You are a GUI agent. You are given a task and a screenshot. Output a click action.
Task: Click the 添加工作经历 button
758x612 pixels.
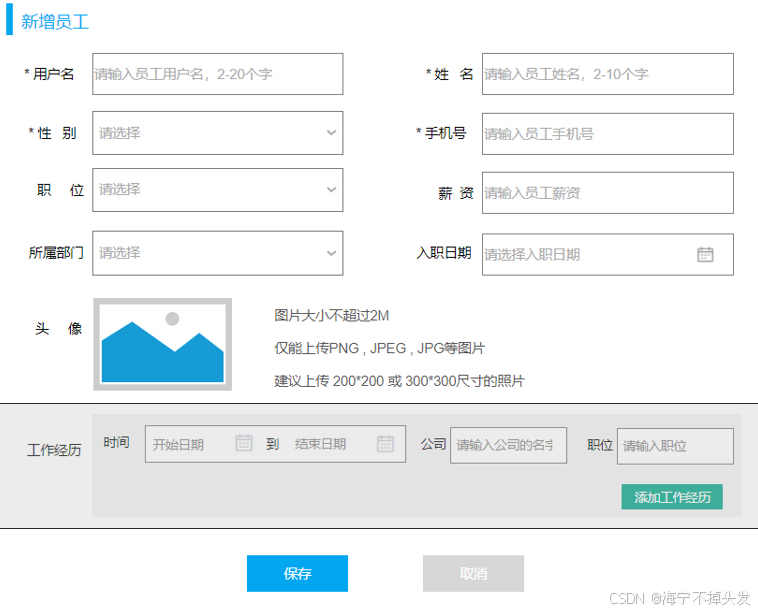[672, 496]
